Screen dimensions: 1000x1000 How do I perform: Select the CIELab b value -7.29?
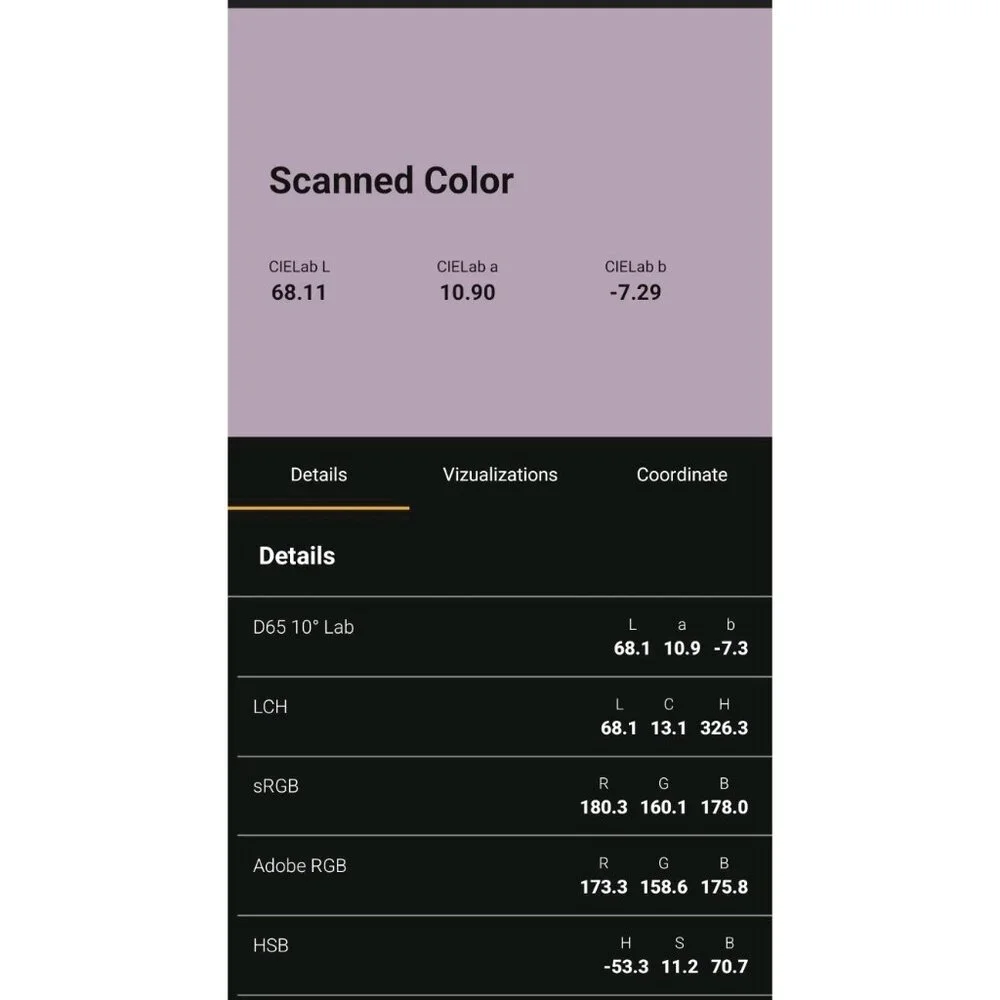coord(635,293)
